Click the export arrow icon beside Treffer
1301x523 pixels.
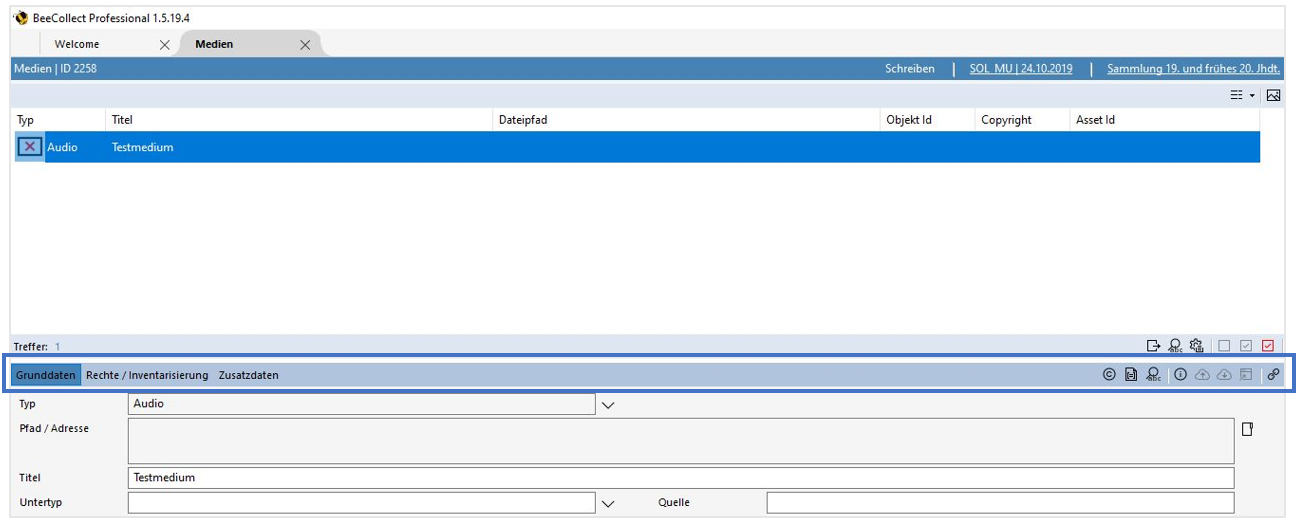pyautogui.click(x=1153, y=346)
